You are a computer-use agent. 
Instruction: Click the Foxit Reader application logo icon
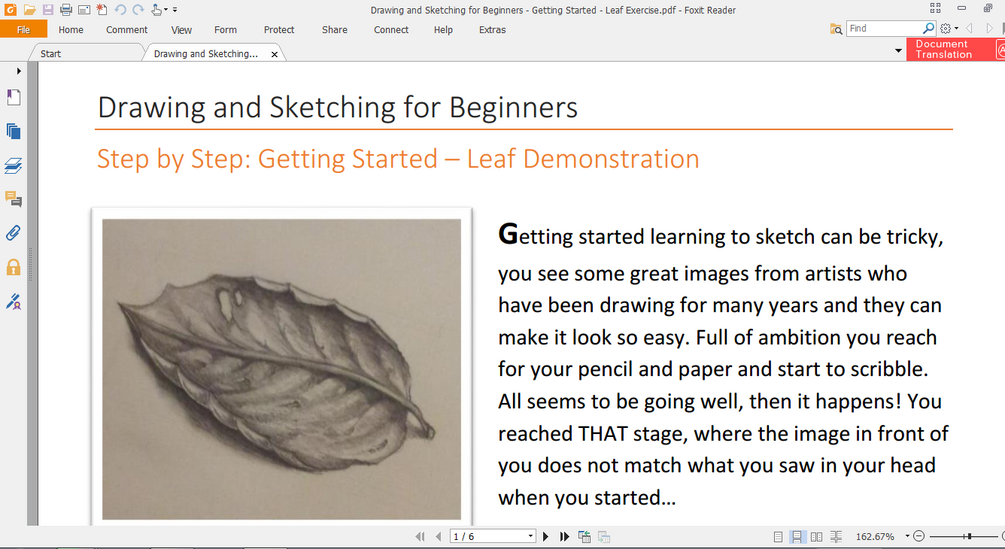tap(10, 10)
